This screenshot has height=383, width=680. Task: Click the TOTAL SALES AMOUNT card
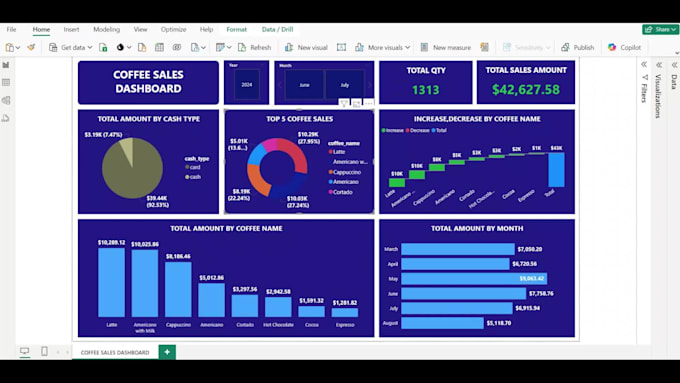click(526, 82)
